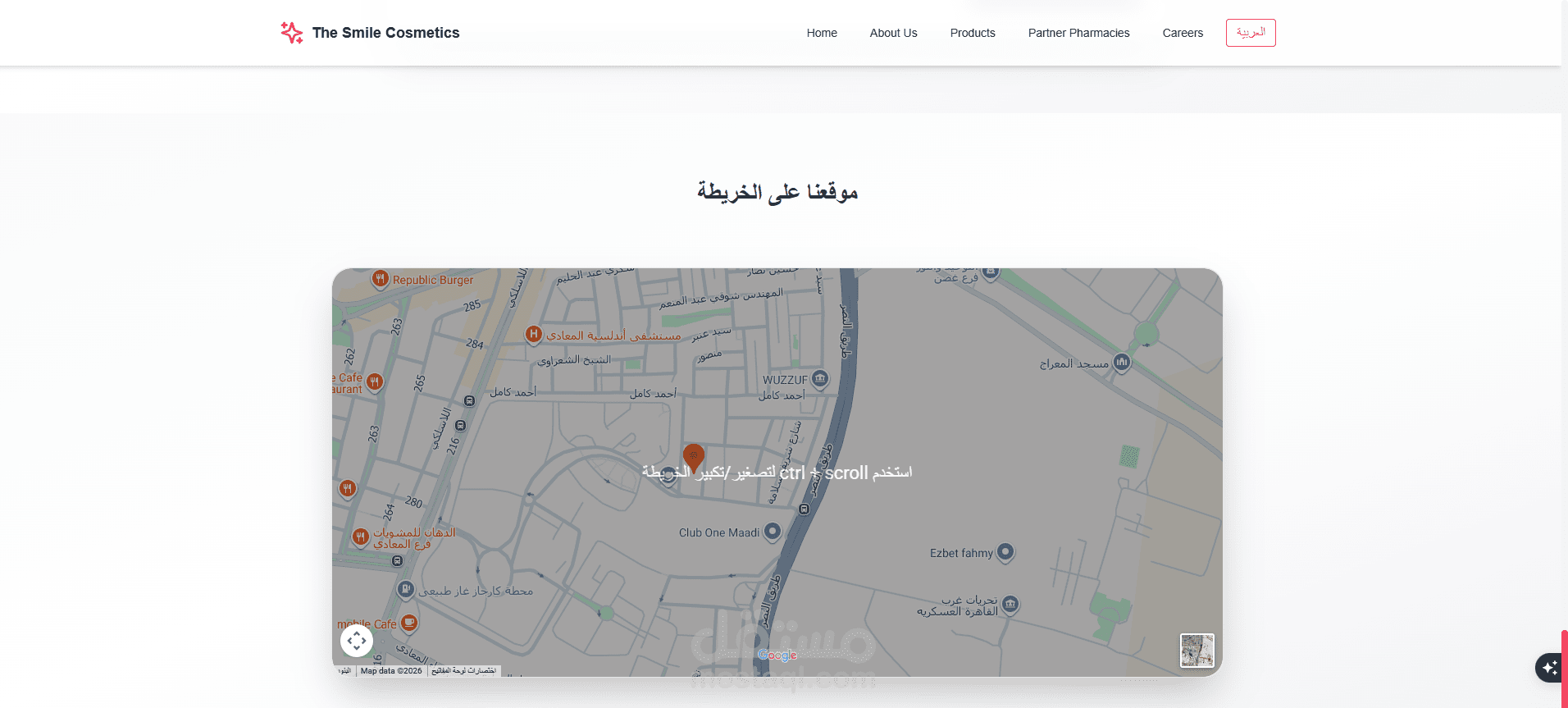This screenshot has width=1568, height=708.
Task: Select مسجد المعراج mosque marker
Action: pos(1121,363)
